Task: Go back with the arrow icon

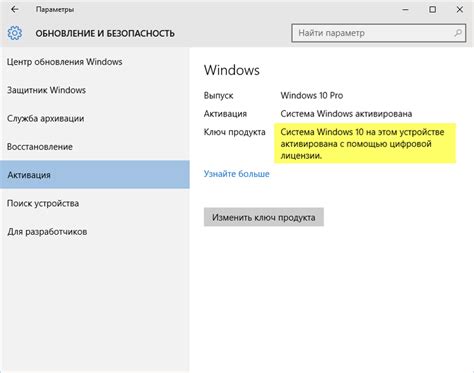Action: point(15,10)
